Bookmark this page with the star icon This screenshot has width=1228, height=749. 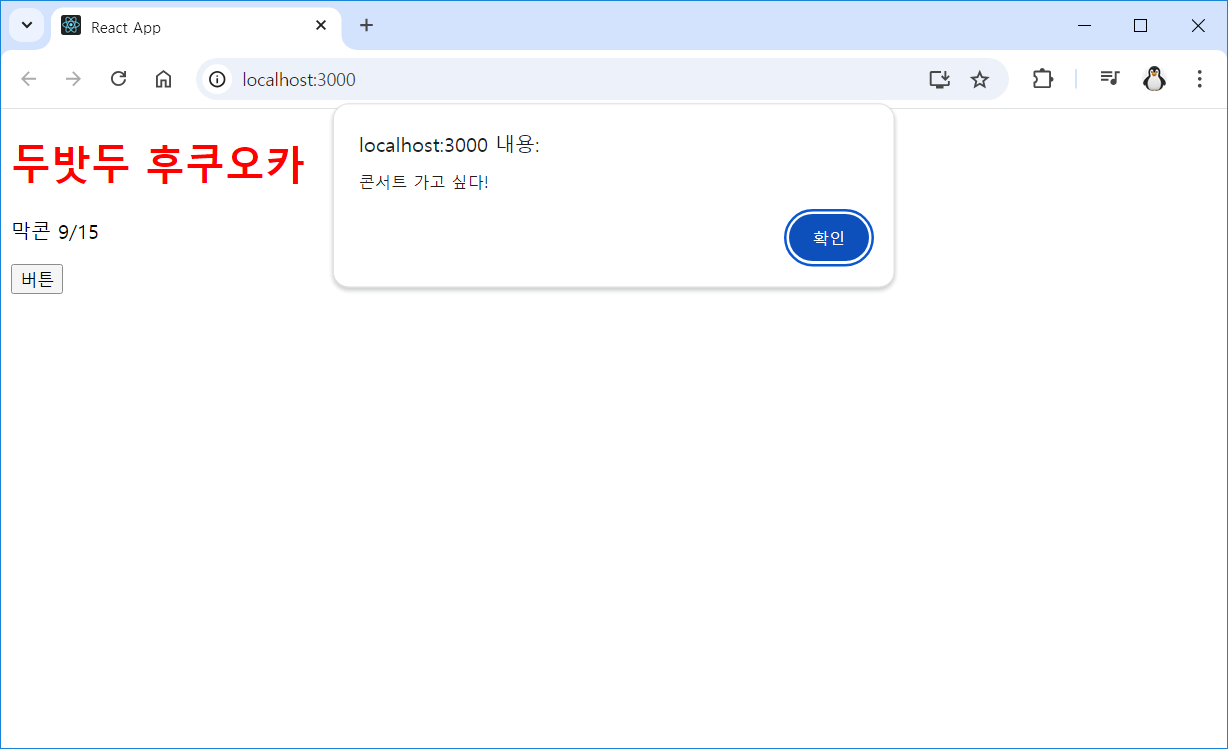pyautogui.click(x=980, y=79)
